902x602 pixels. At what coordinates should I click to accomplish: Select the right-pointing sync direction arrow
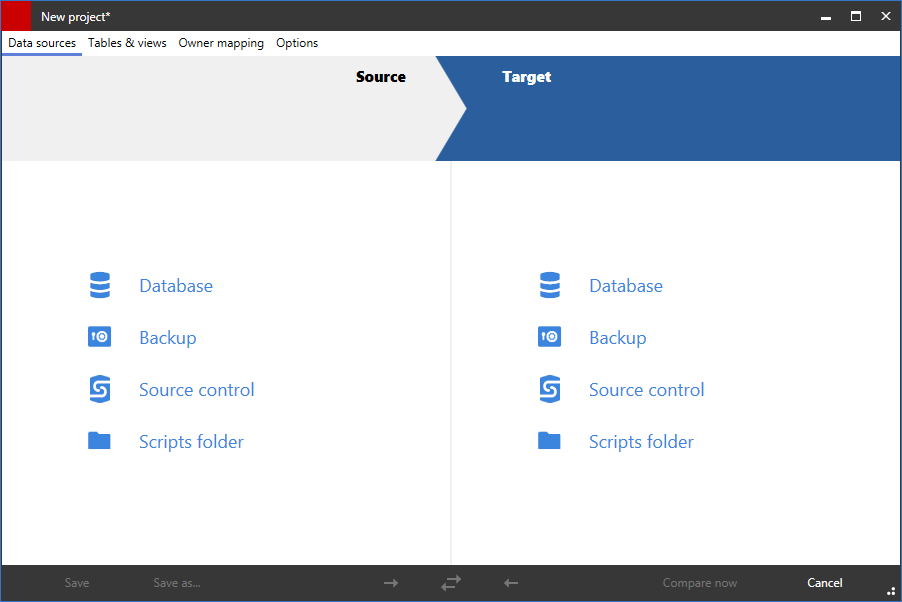[x=390, y=582]
